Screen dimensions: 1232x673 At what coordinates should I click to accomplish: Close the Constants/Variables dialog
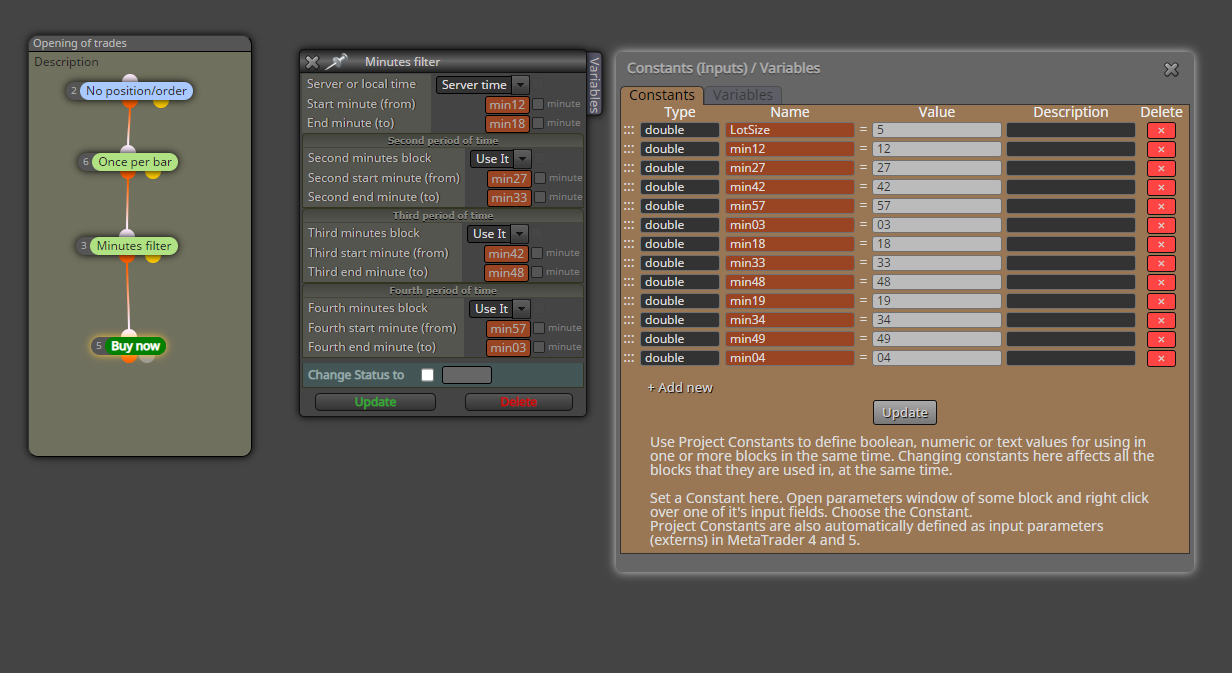click(x=1171, y=69)
